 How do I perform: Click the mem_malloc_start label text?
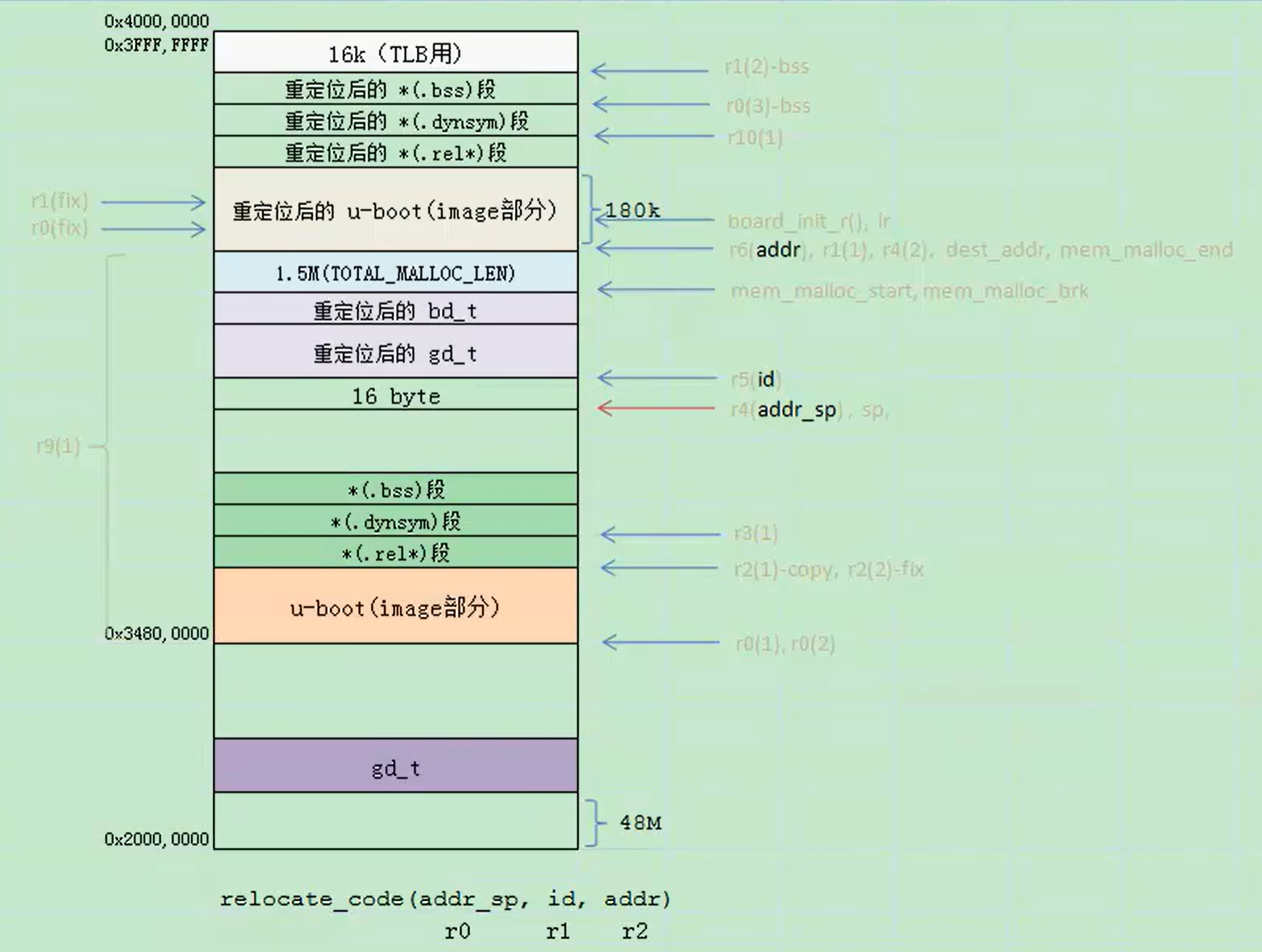click(x=822, y=291)
